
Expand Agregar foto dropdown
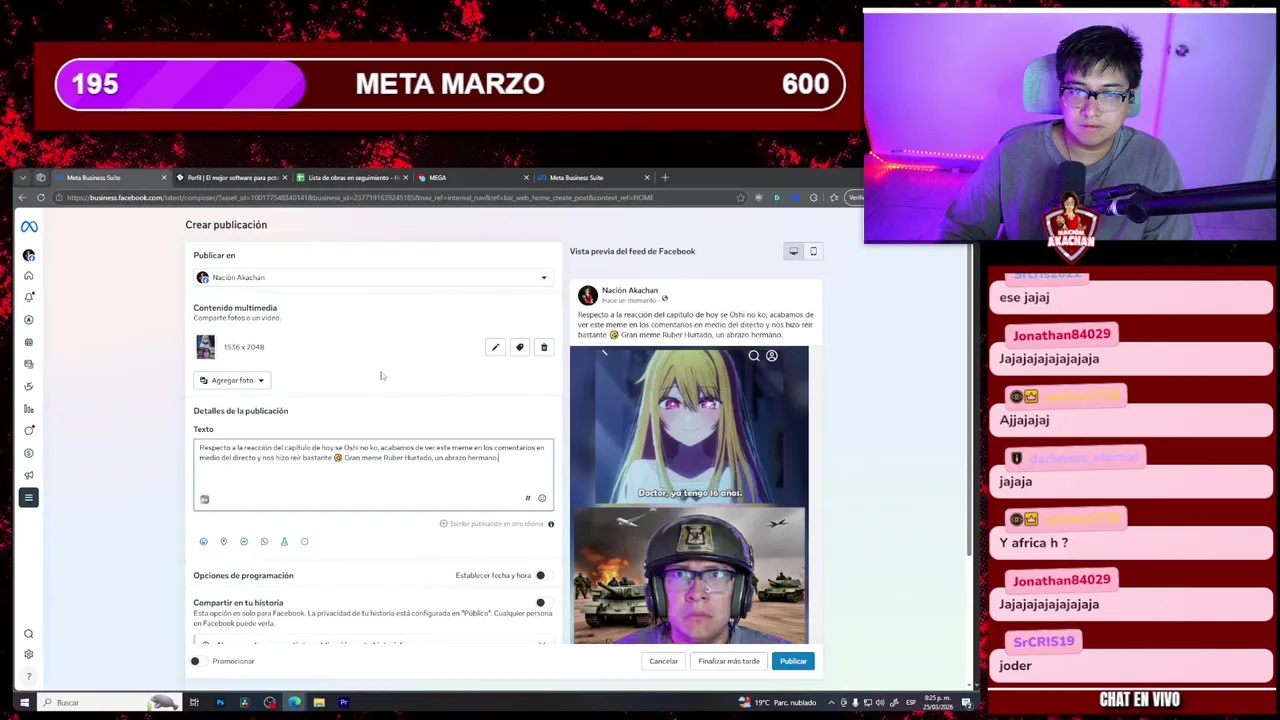click(x=232, y=380)
